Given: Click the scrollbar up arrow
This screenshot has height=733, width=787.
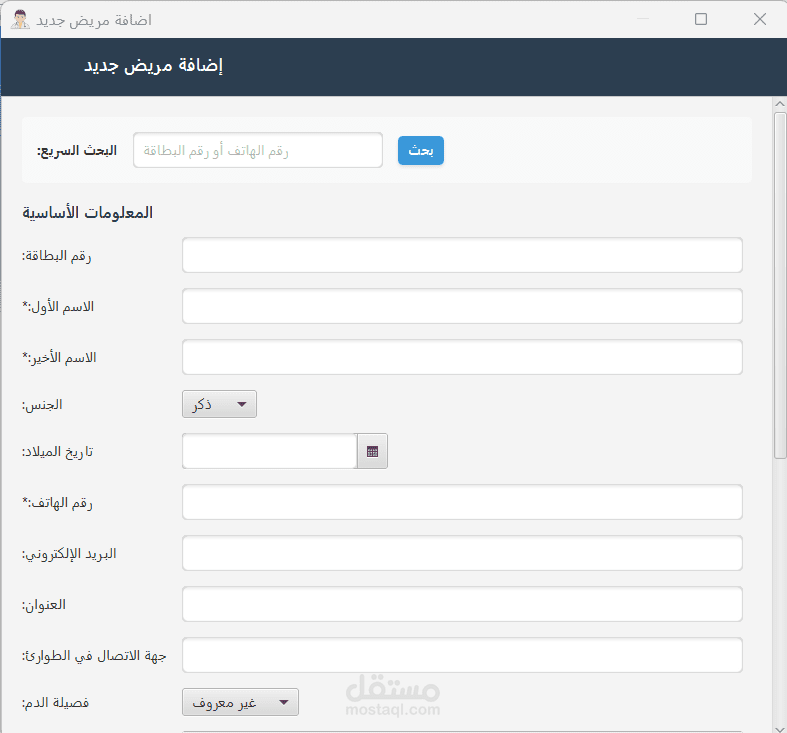Looking at the screenshot, I should [x=780, y=104].
